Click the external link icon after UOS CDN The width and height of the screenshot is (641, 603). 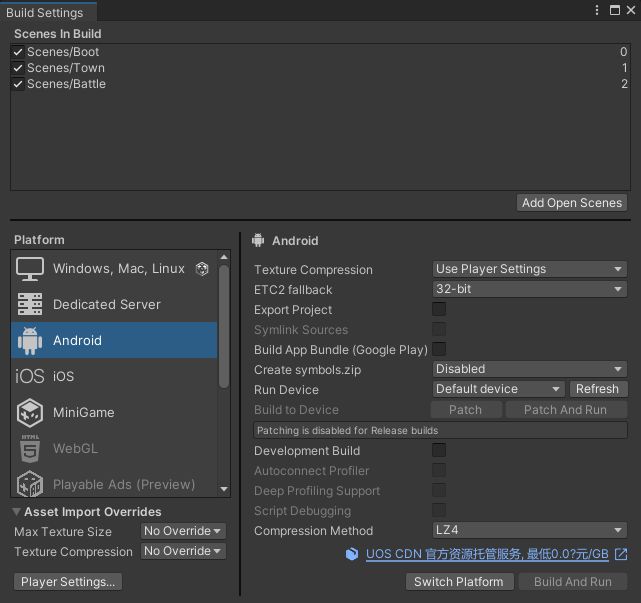point(621,554)
